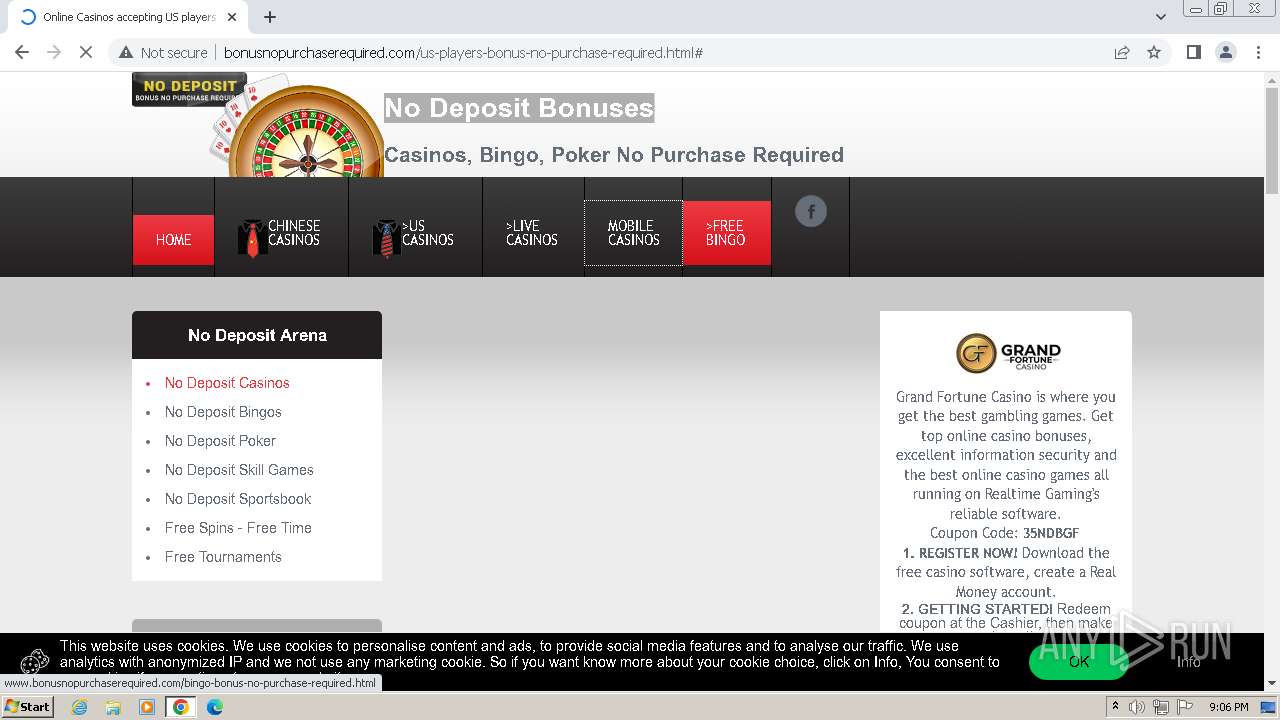Open the Mobile Casinos nav item
Image resolution: width=1280 pixels, height=720 pixels.
coord(634,233)
